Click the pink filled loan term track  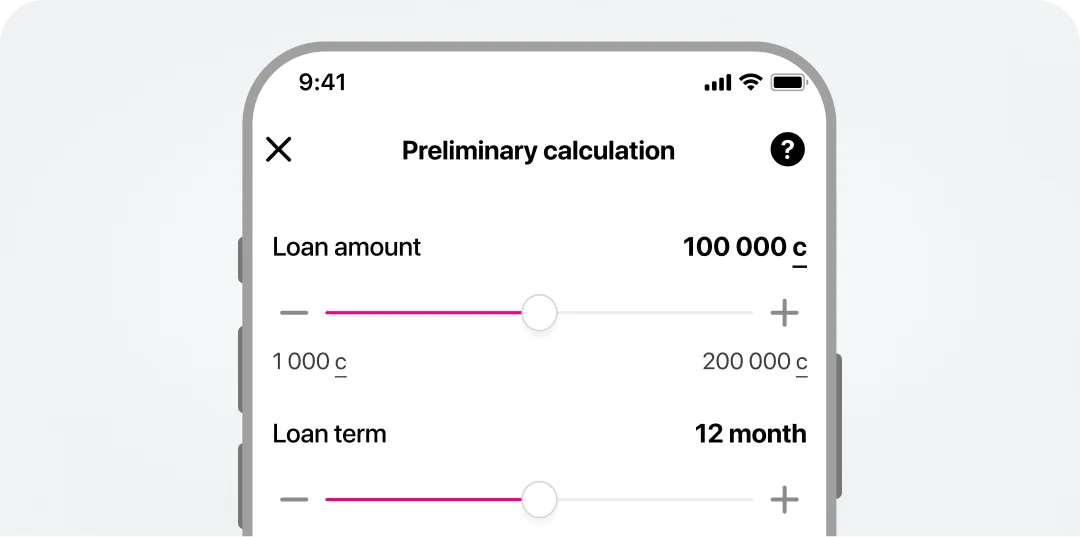422,499
